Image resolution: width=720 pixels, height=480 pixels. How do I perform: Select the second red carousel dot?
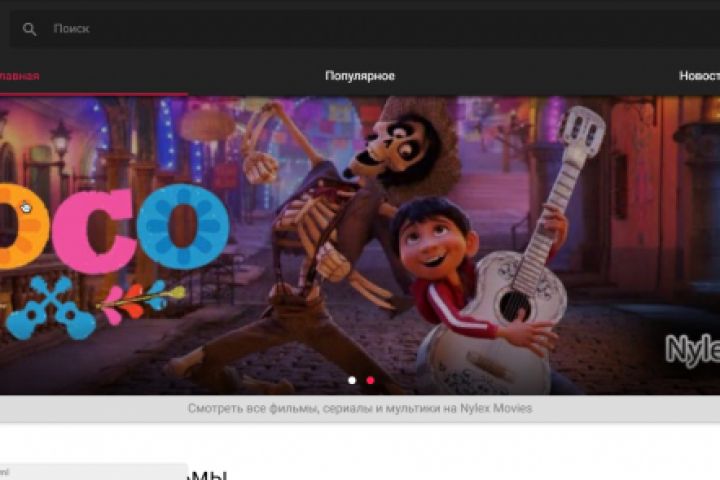pyautogui.click(x=370, y=380)
